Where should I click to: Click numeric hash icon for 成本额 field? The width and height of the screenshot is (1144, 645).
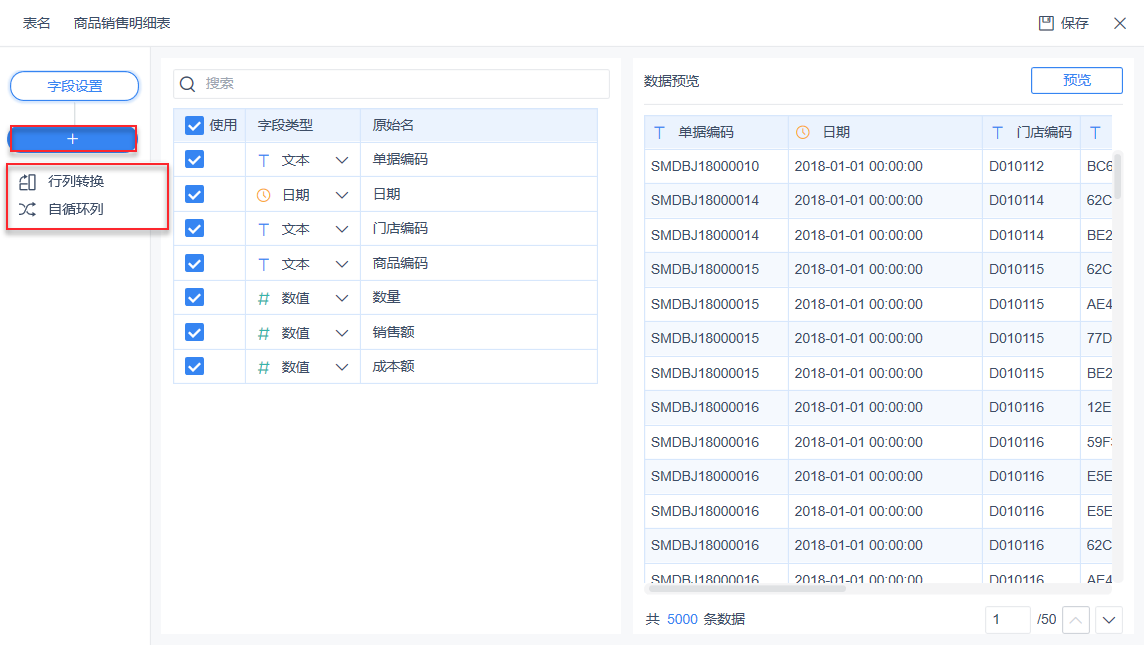tap(263, 368)
